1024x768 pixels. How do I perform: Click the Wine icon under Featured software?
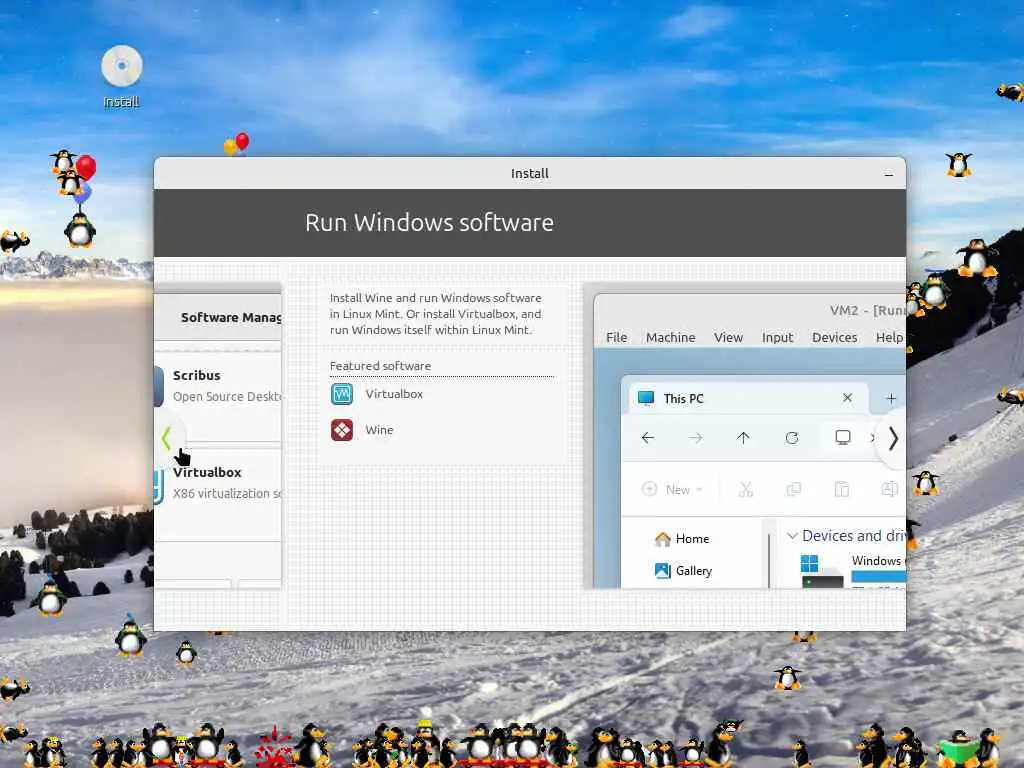[x=342, y=430]
